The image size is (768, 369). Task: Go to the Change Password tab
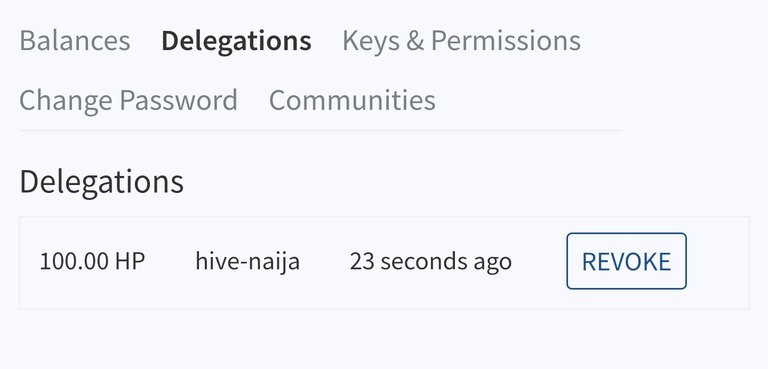point(128,100)
